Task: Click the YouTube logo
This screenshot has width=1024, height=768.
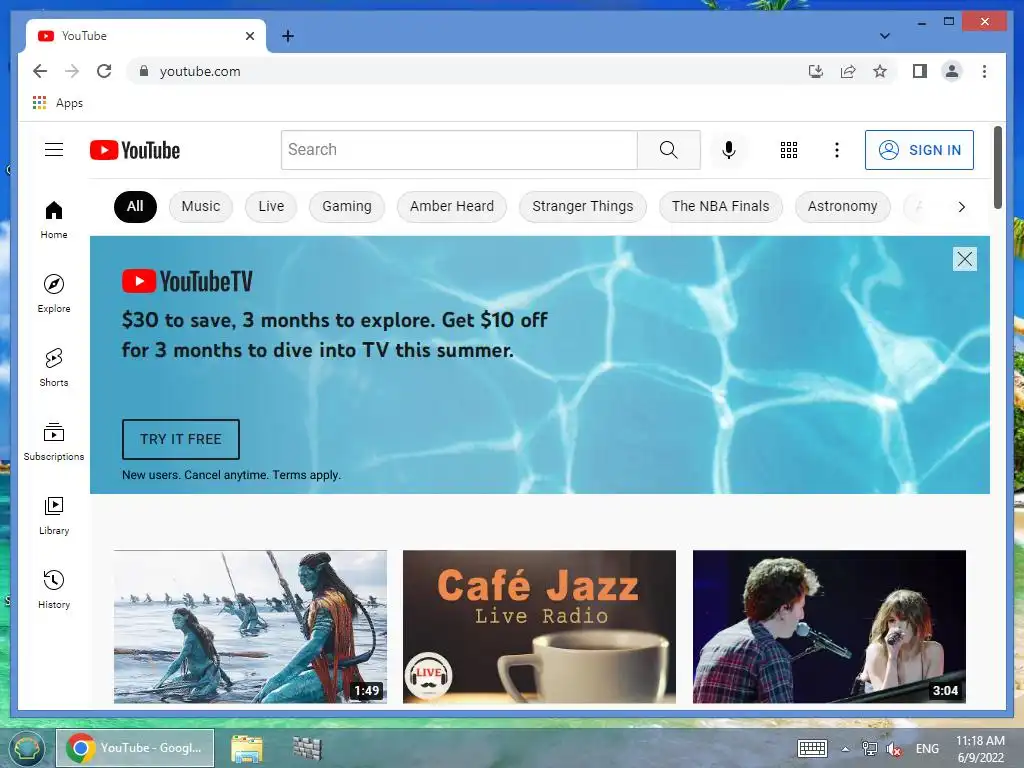Action: [135, 150]
